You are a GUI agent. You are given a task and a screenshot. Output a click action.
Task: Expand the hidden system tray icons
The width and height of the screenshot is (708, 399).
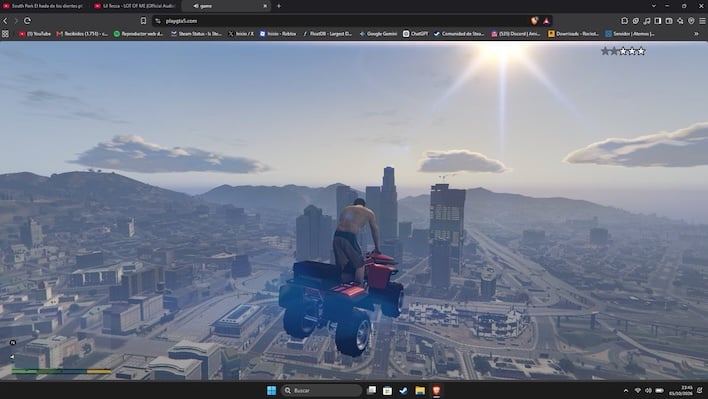click(626, 391)
